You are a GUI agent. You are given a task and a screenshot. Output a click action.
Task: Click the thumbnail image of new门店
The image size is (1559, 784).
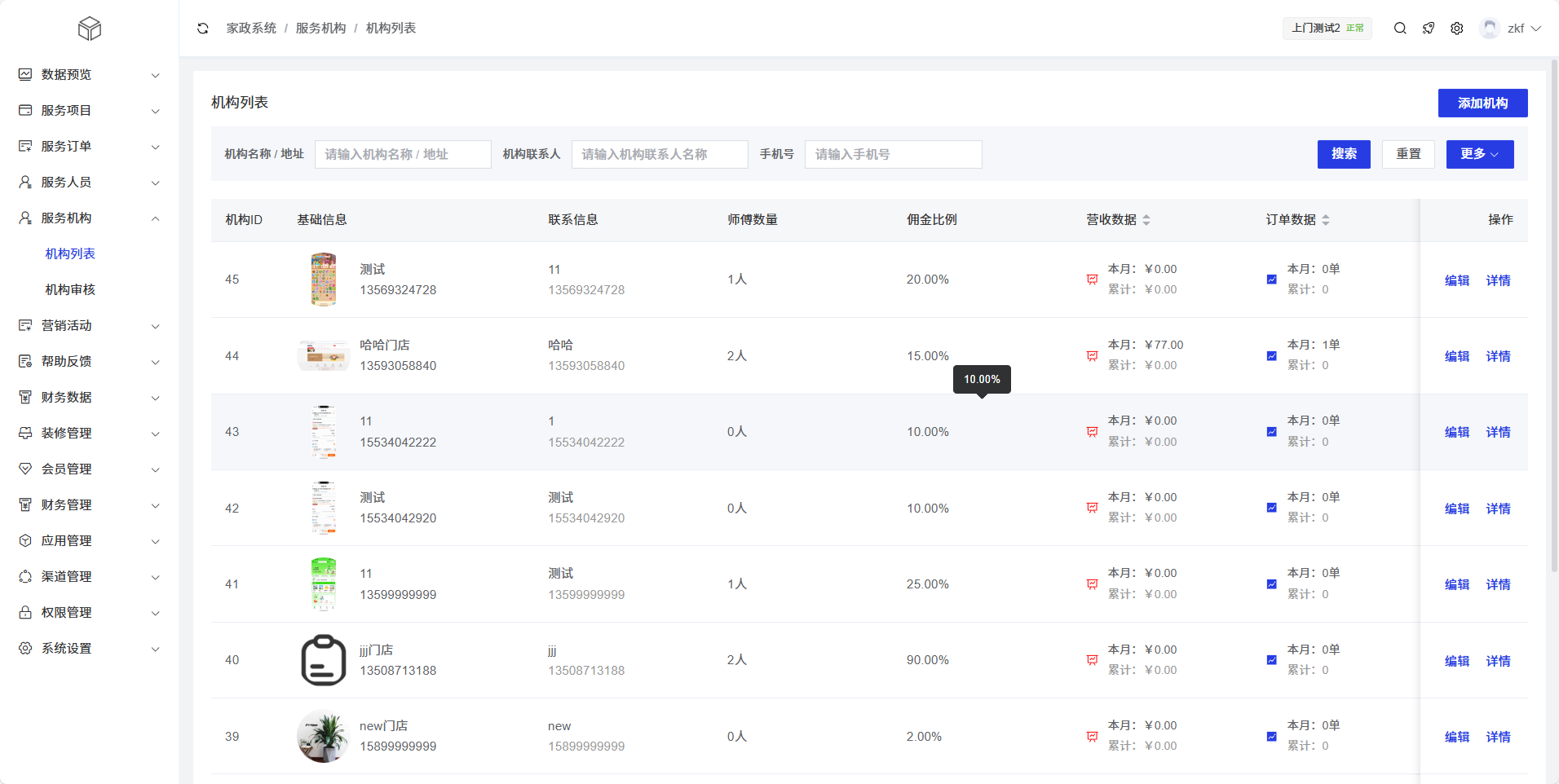[324, 736]
